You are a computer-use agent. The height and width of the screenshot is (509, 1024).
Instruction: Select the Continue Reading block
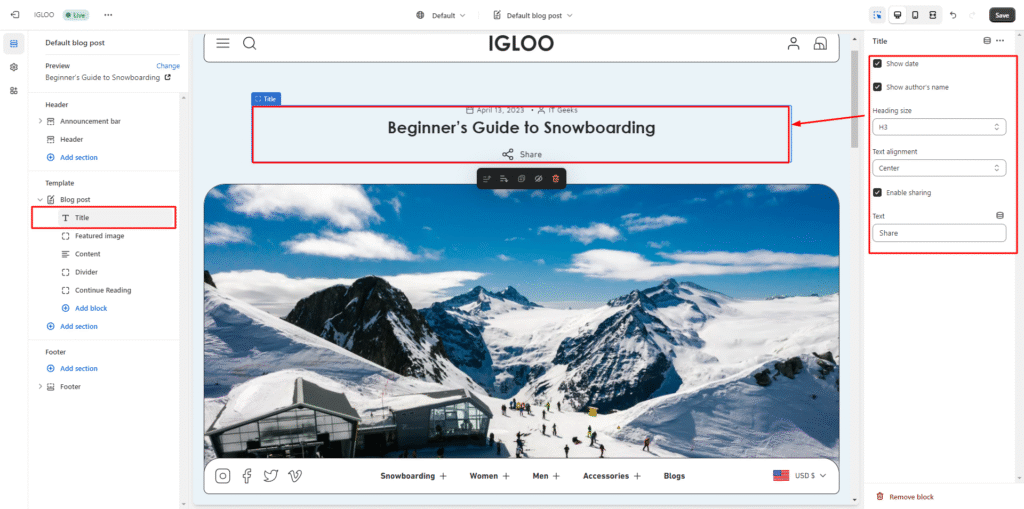103,290
